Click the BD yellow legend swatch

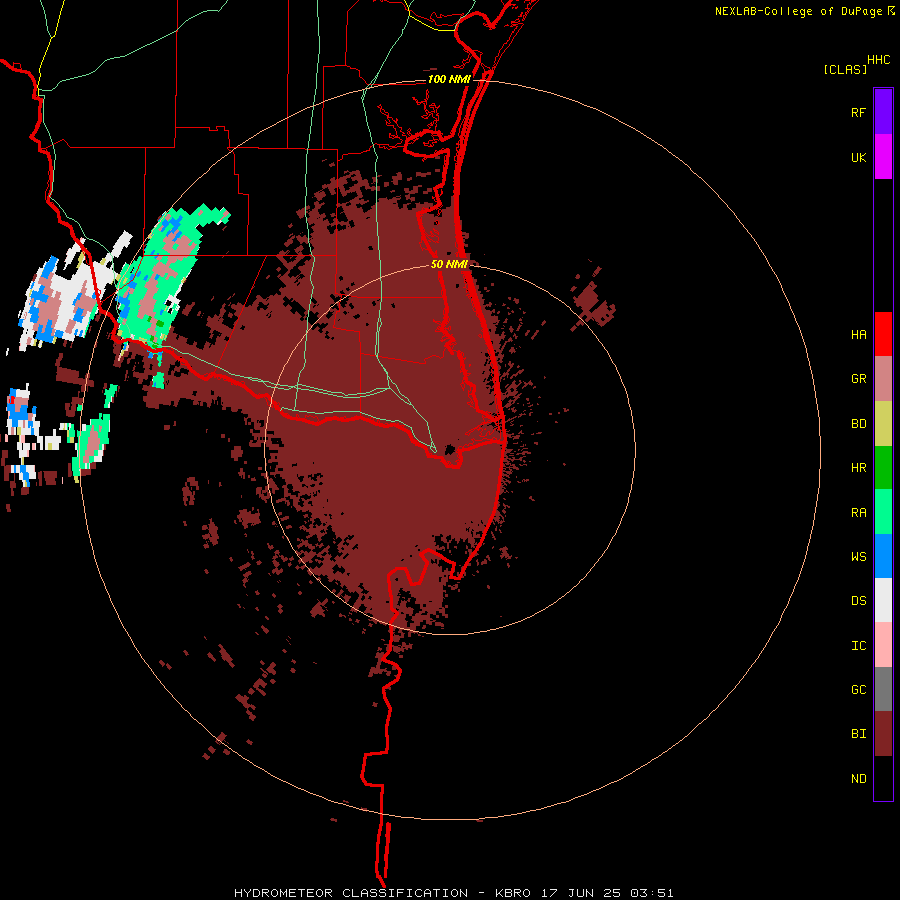coord(883,424)
